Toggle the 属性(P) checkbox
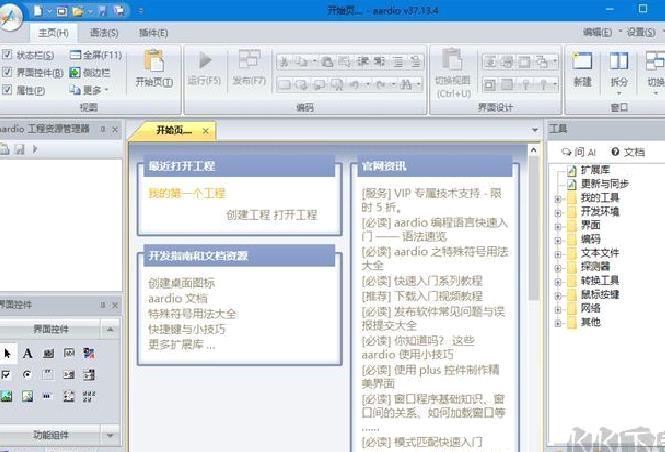 tap(7, 89)
